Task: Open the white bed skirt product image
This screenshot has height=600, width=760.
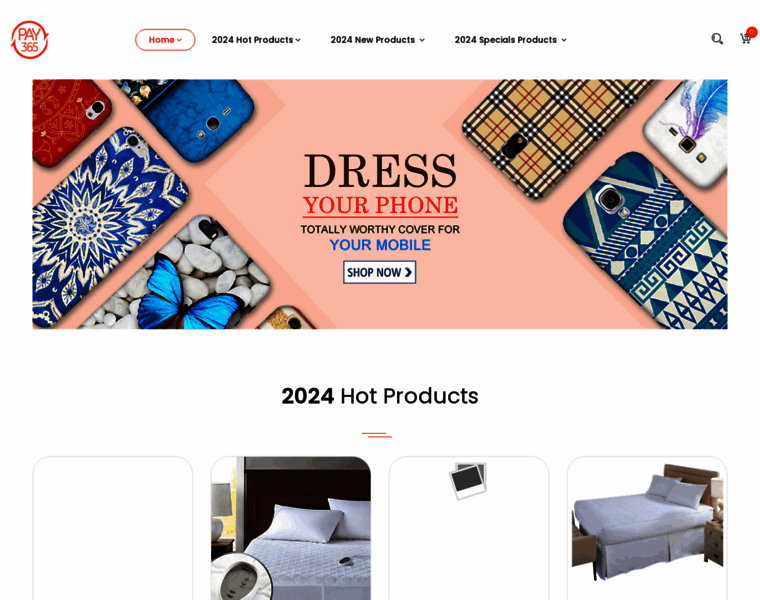Action: tap(647, 521)
